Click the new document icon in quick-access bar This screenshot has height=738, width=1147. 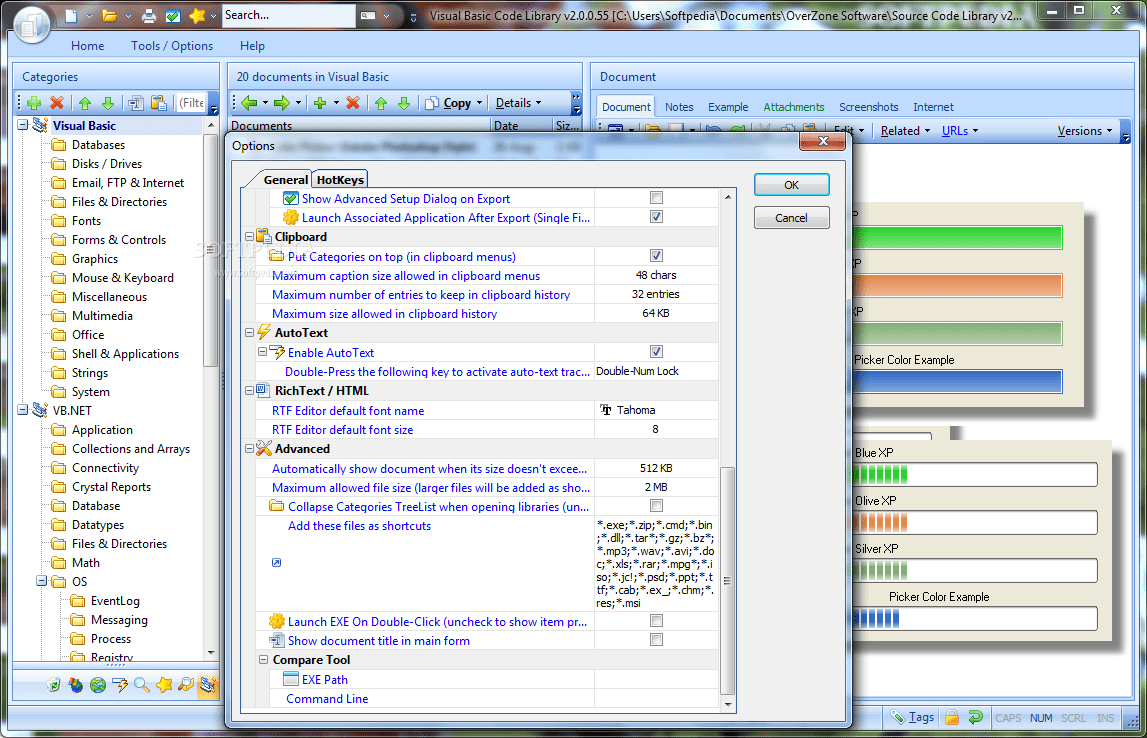(71, 15)
